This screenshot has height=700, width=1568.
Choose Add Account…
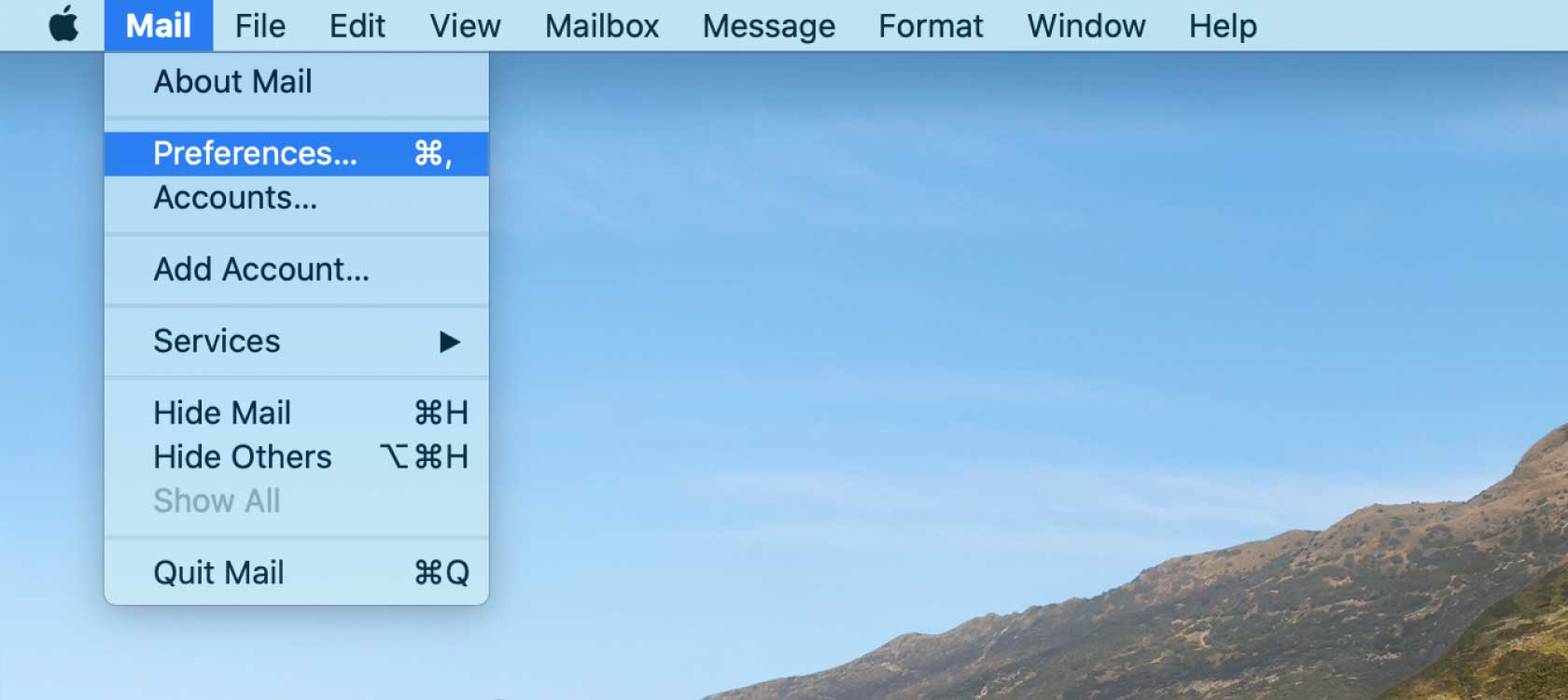pyautogui.click(x=297, y=270)
